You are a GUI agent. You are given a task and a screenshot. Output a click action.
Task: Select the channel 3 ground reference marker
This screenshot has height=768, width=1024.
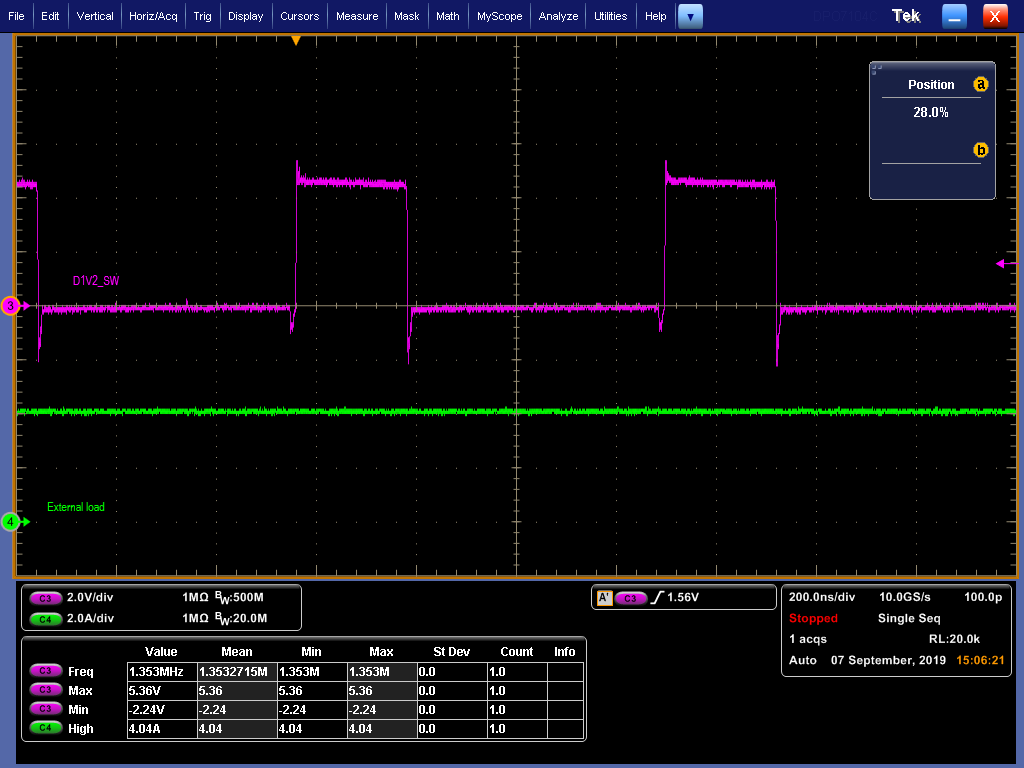11,306
